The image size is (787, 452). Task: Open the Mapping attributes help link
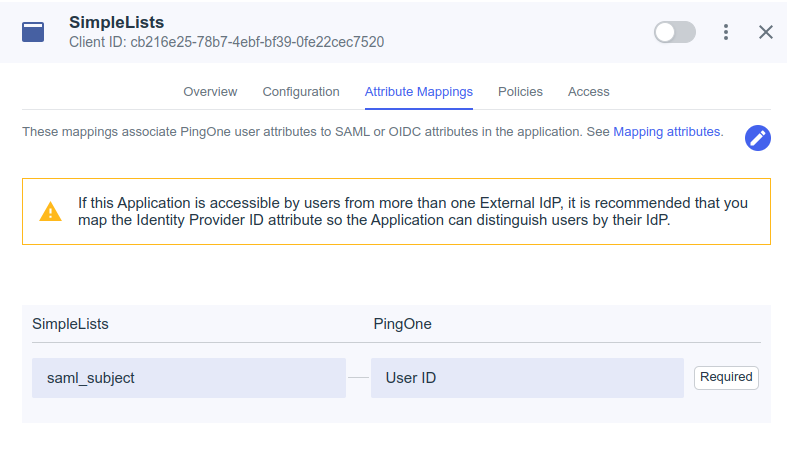(667, 132)
